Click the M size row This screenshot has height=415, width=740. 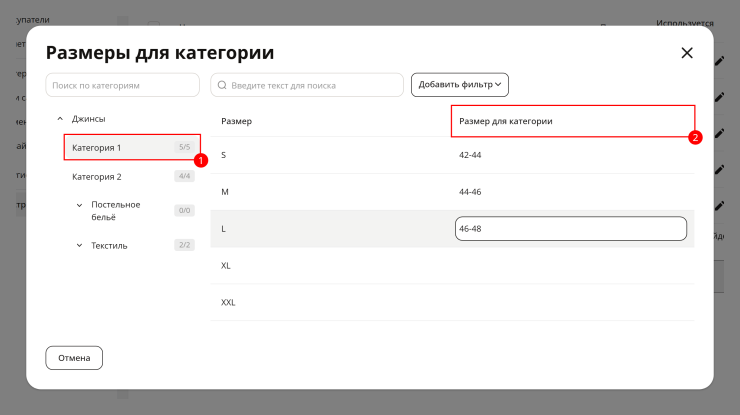click(452, 192)
